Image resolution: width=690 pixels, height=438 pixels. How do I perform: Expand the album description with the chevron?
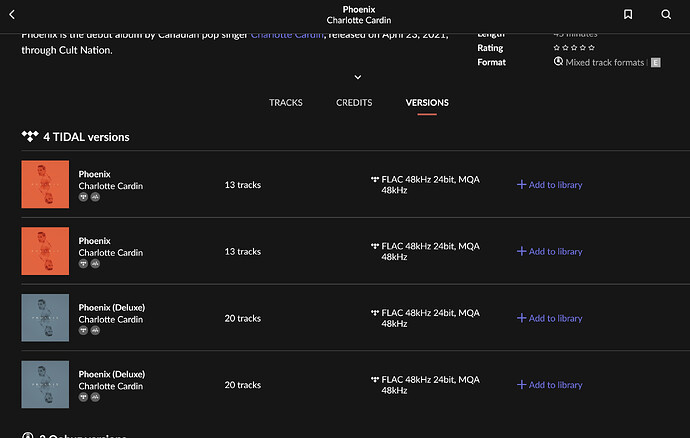click(x=358, y=77)
